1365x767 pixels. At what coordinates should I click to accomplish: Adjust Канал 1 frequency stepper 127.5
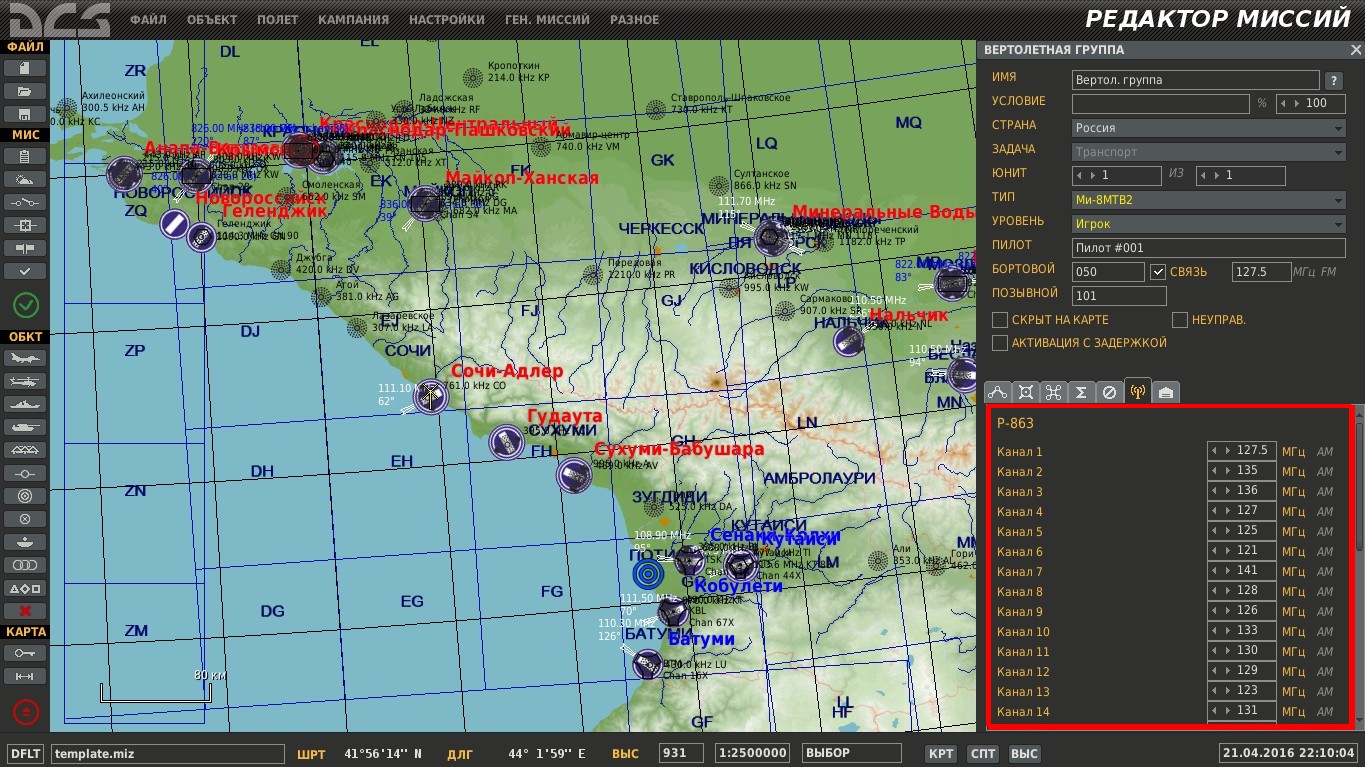tap(1241, 451)
